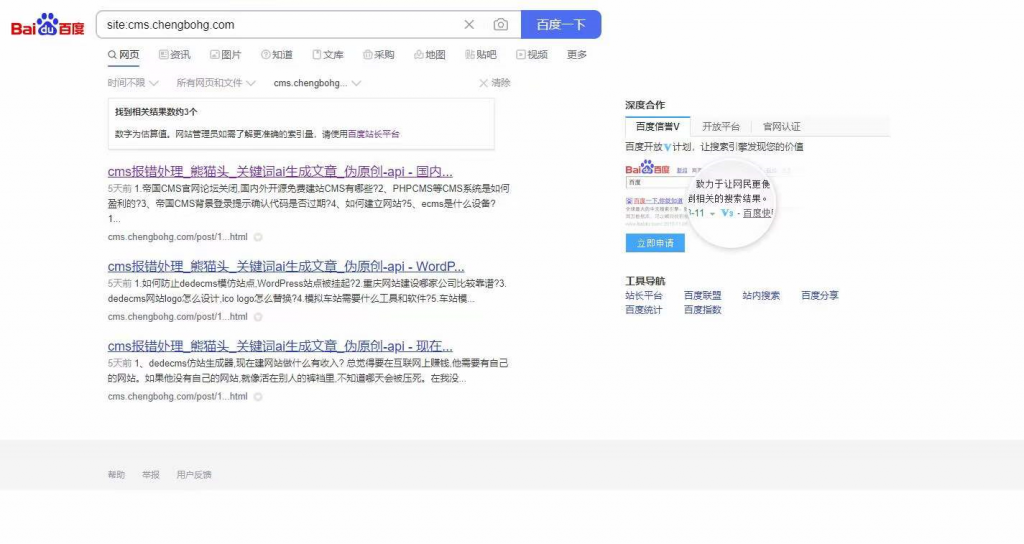Open the 知道 tab

(277, 55)
